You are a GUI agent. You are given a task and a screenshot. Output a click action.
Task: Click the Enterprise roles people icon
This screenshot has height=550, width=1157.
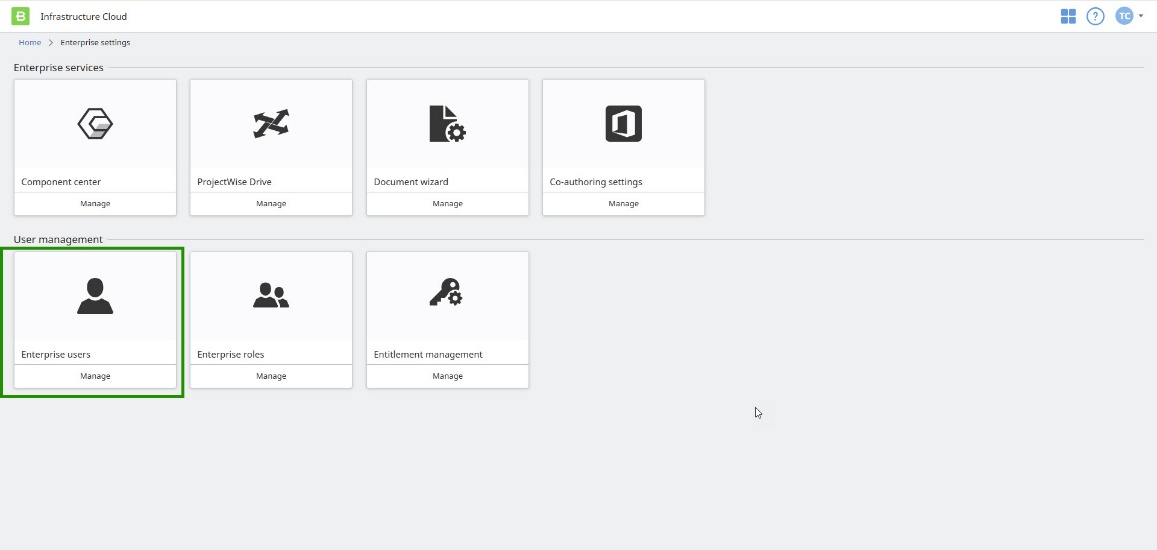tap(271, 296)
